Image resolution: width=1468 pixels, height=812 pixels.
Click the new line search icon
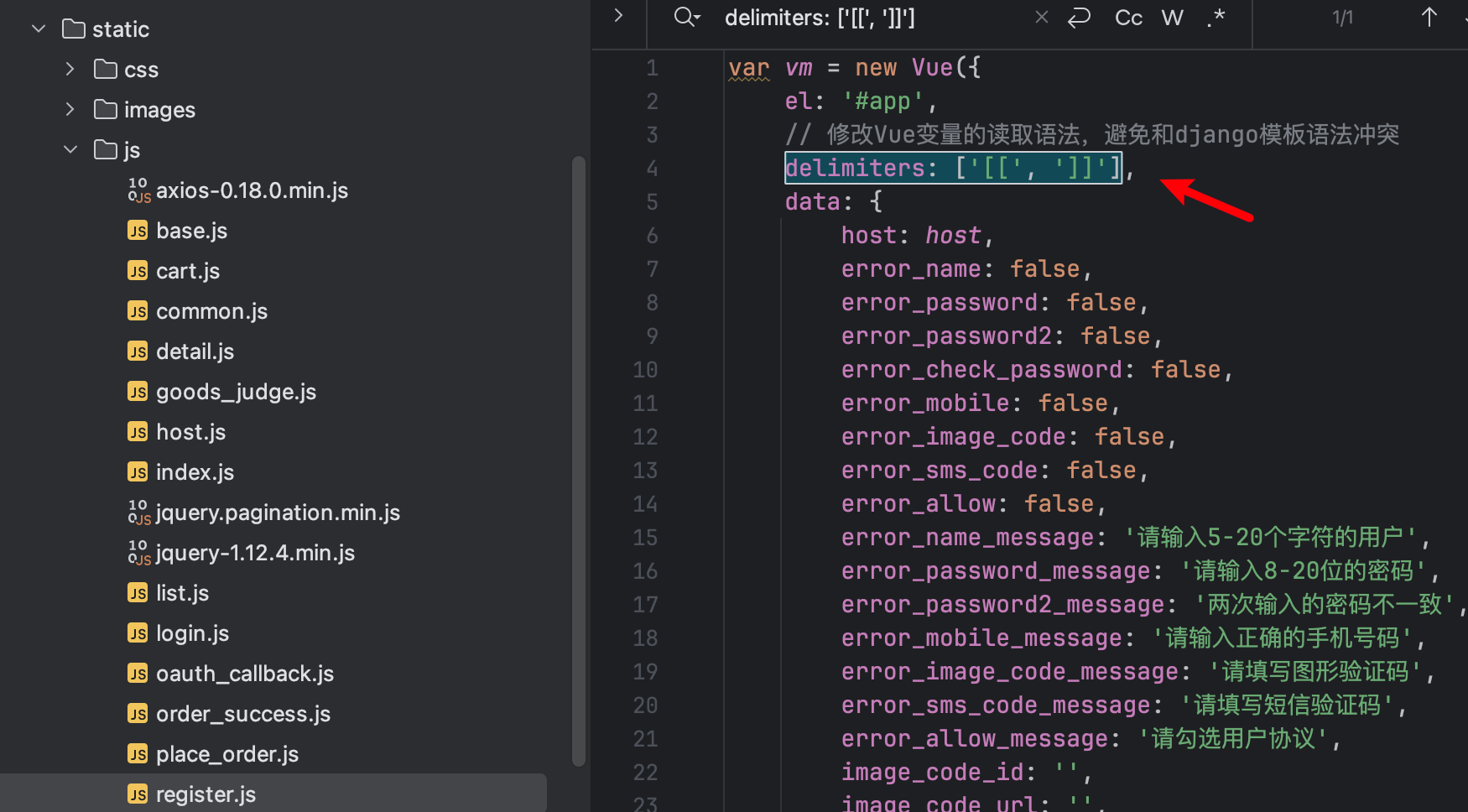coord(1079,17)
